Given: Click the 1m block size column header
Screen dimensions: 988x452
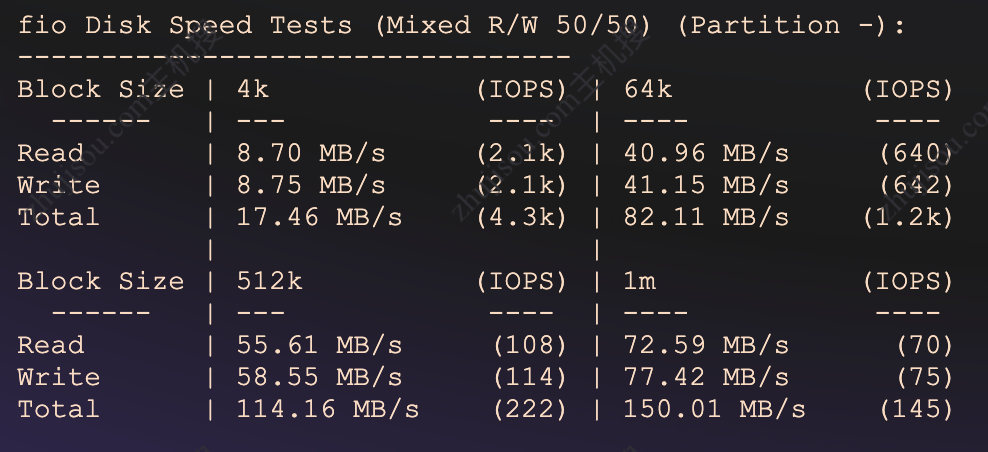Looking at the screenshot, I should point(640,281).
